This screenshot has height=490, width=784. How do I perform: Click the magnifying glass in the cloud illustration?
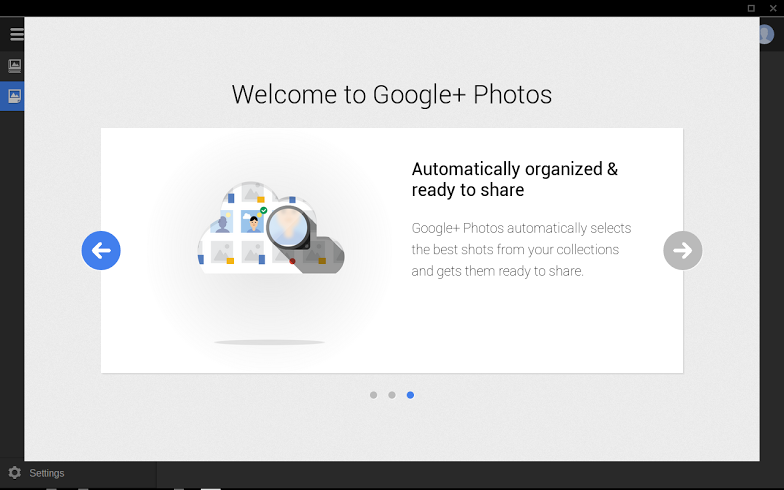tap(289, 227)
